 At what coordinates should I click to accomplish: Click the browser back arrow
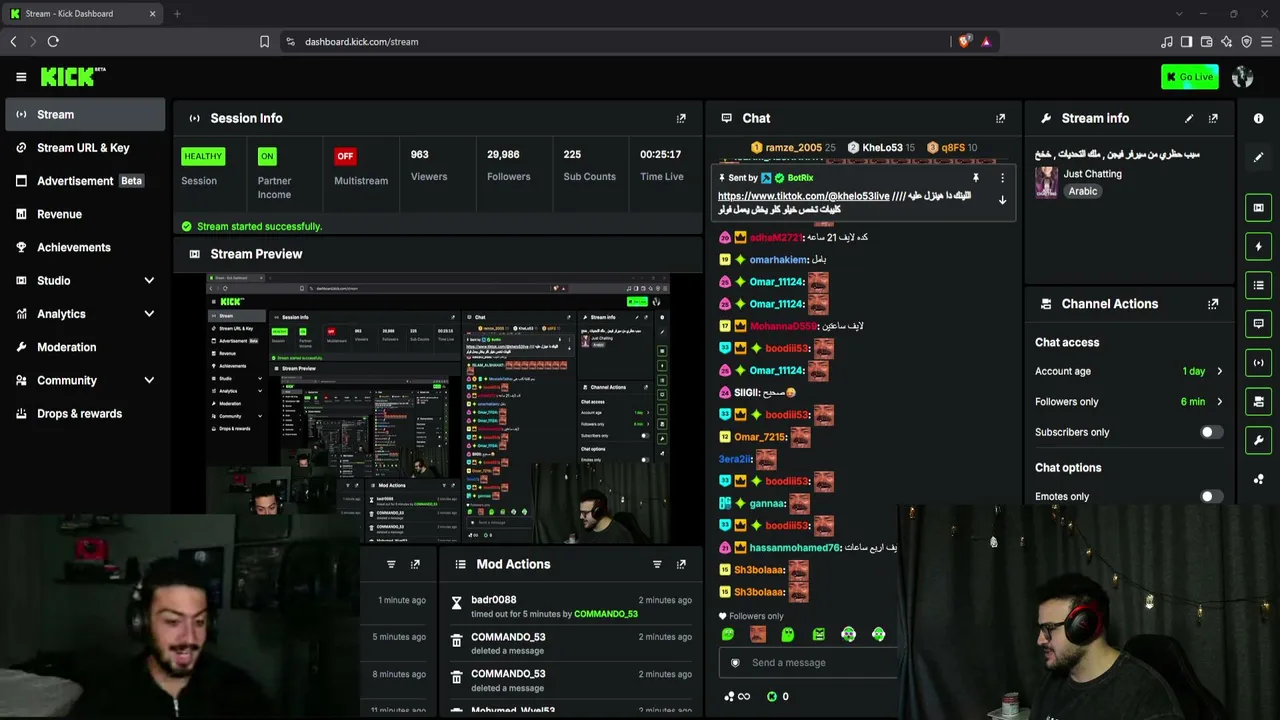(14, 42)
